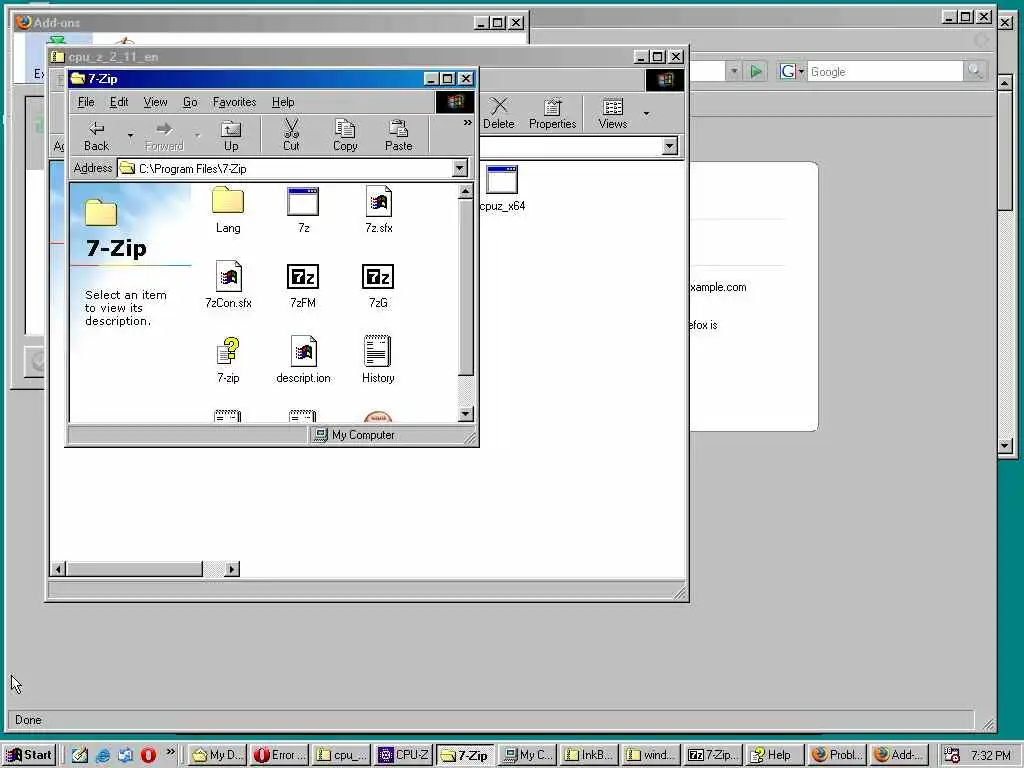Open Back button history dropdown arrow
The width and height of the screenshot is (1024, 768).
(131, 136)
